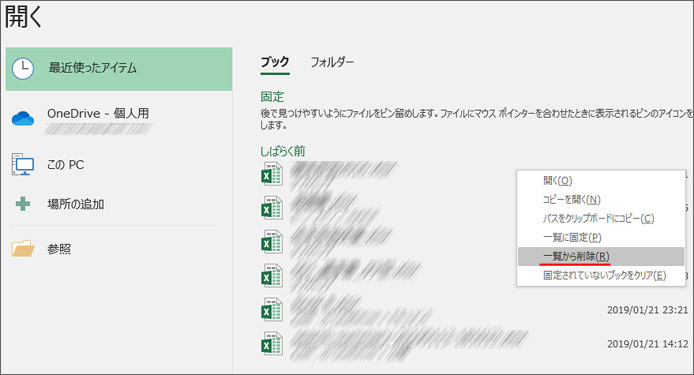
Task: Switch to the フォルダー tab
Action: click(332, 62)
